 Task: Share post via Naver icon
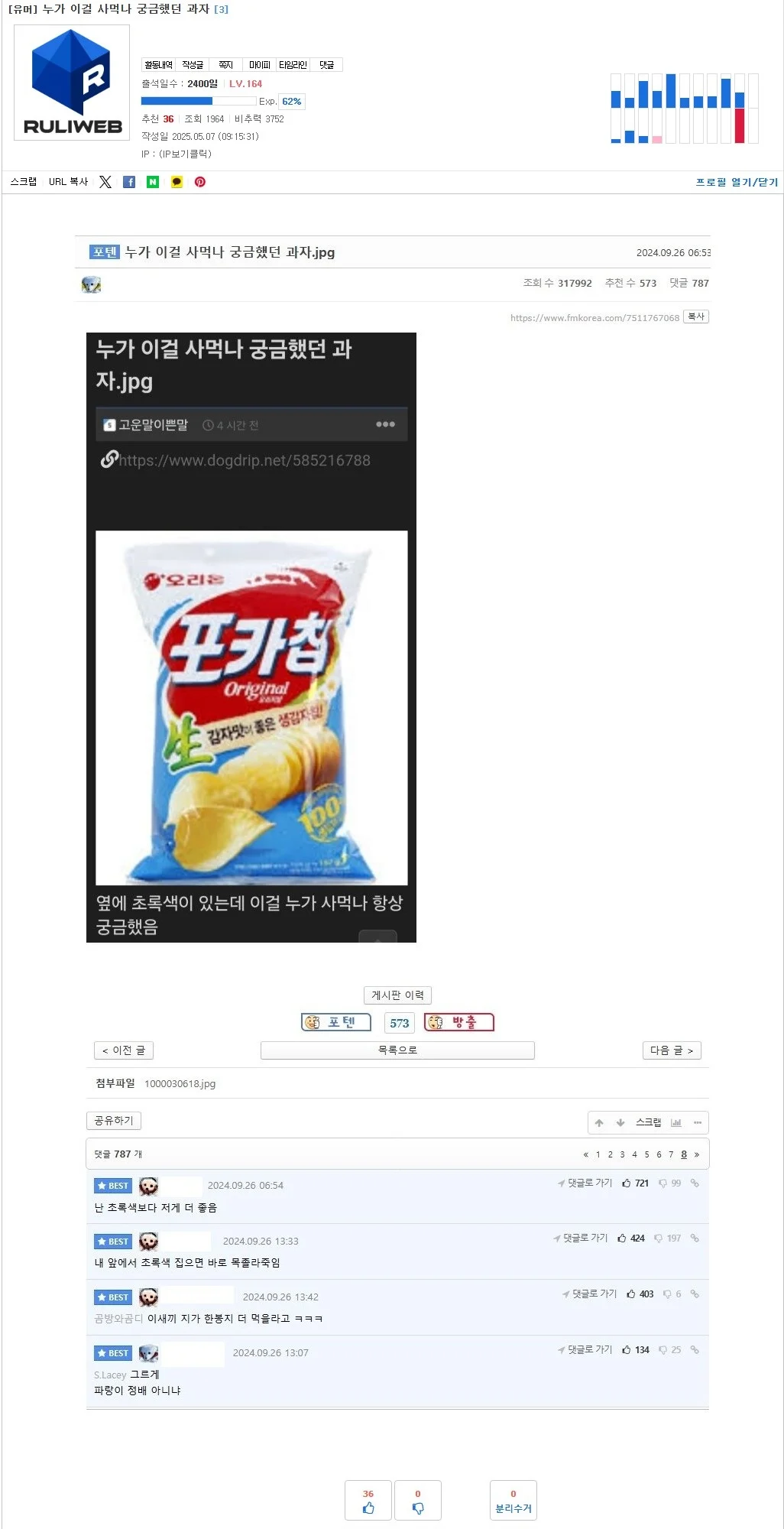coord(153,182)
